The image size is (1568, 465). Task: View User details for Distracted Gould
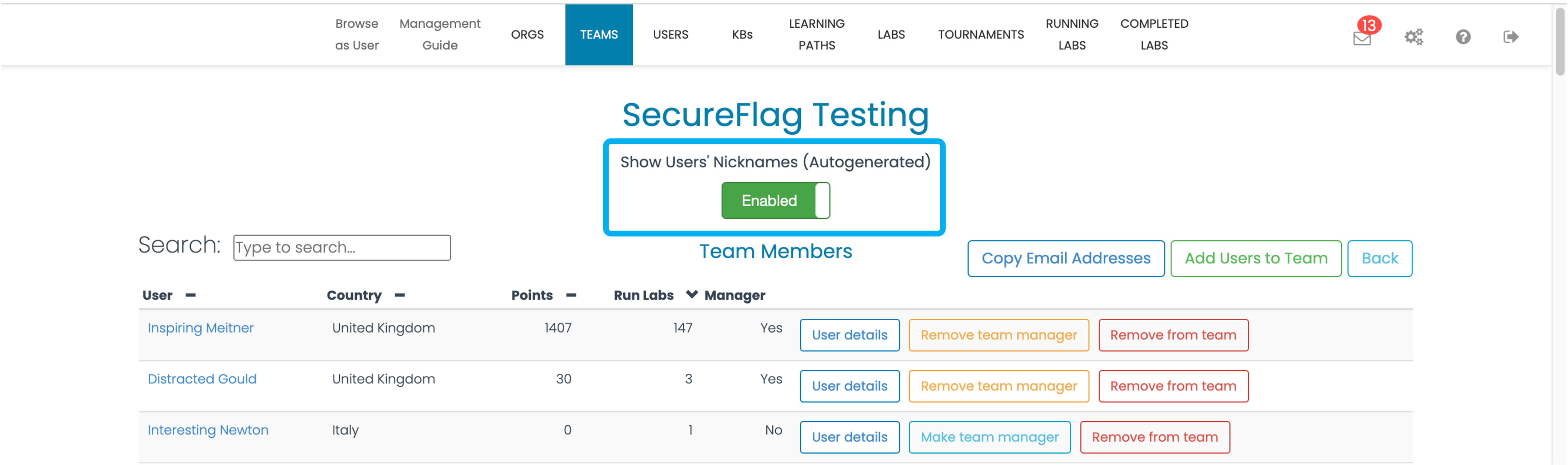tap(850, 386)
